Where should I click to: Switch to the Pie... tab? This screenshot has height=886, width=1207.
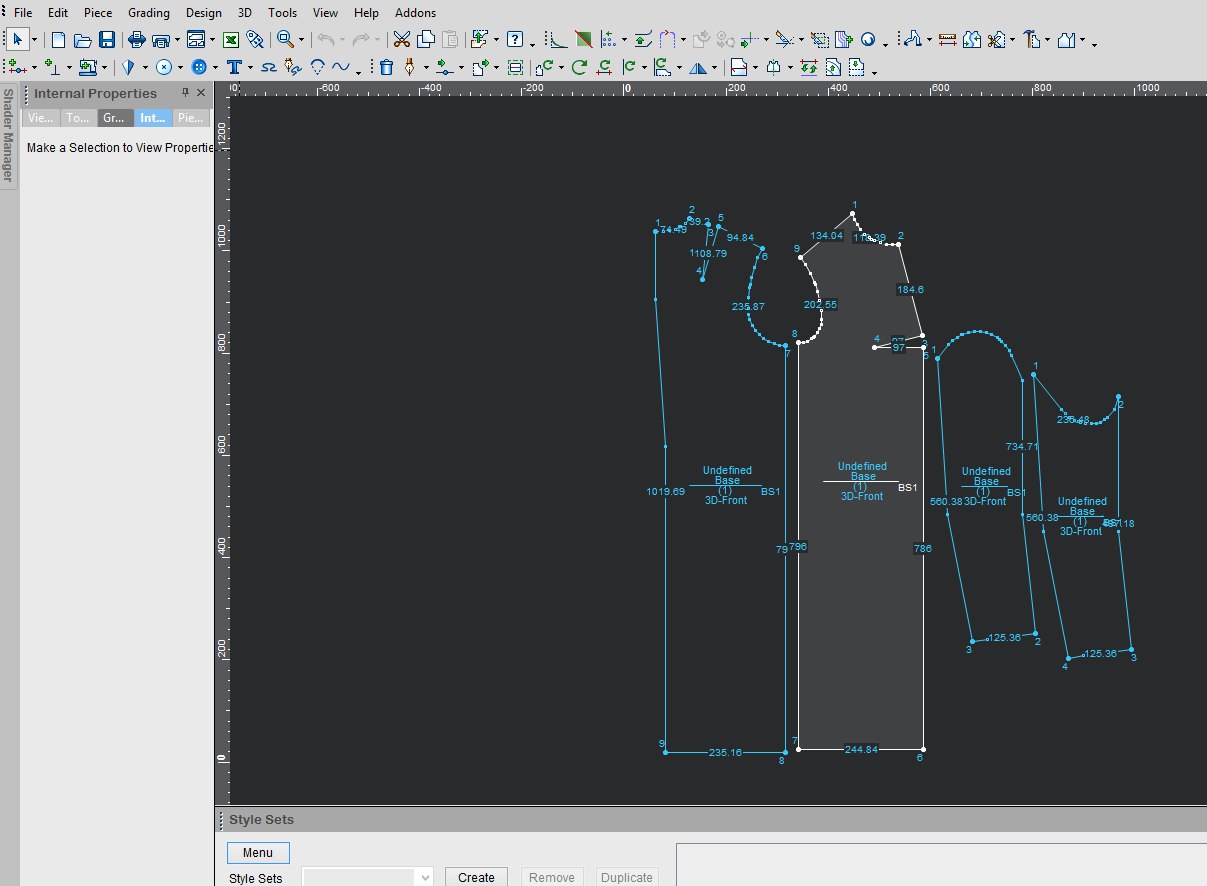click(188, 118)
